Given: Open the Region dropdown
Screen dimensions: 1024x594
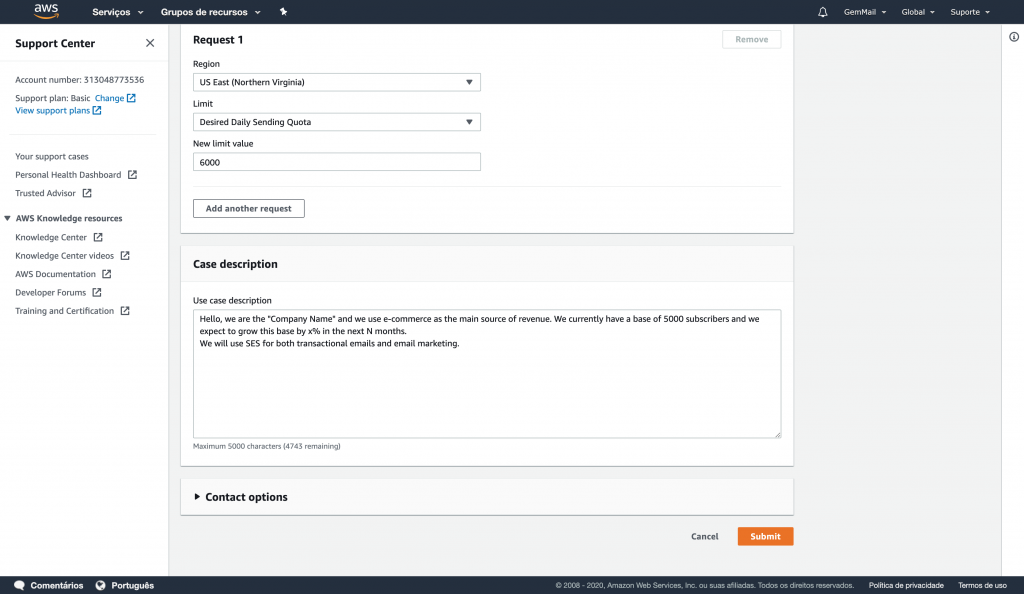Looking at the screenshot, I should point(336,82).
